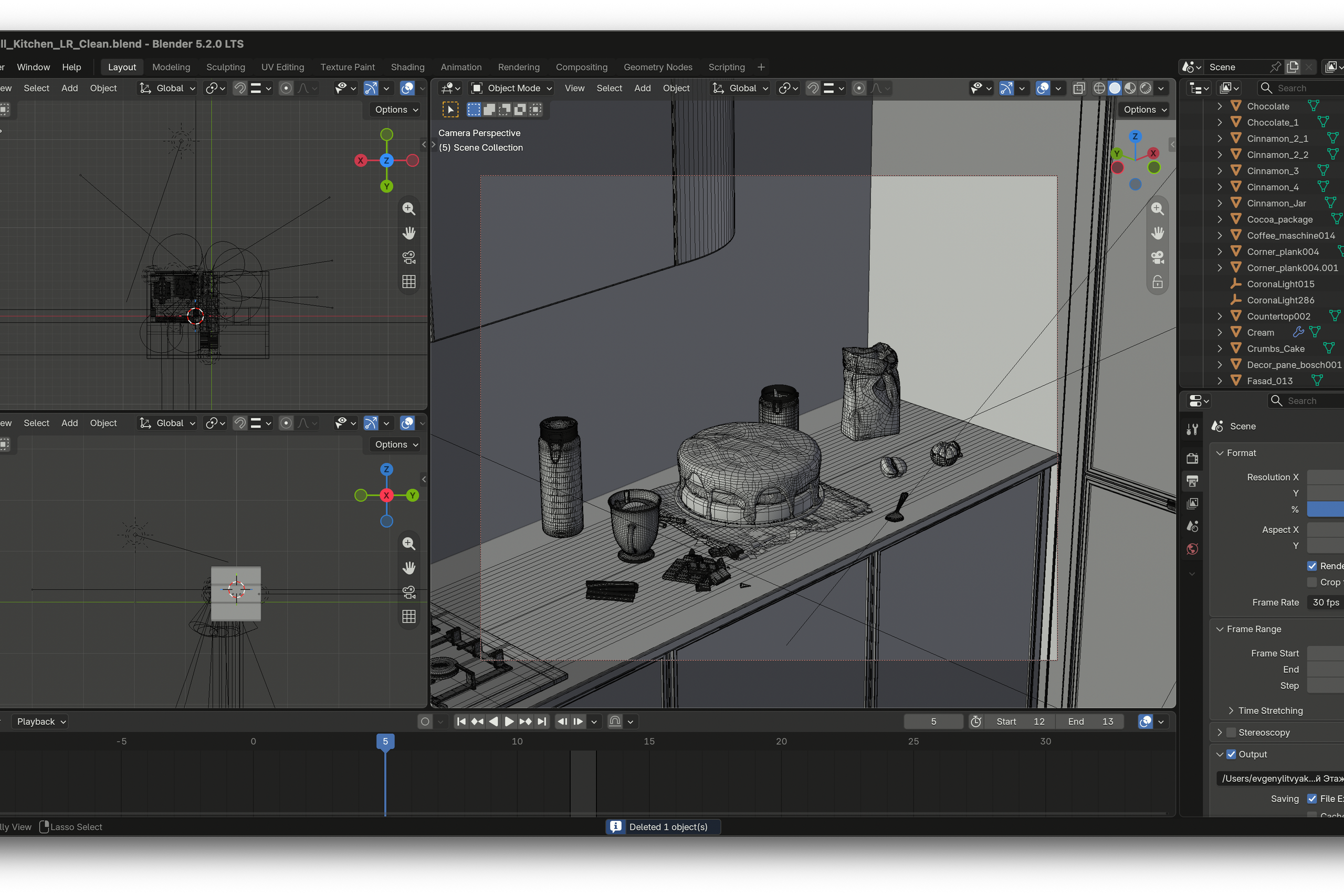This screenshot has height=896, width=1344.
Task: Click resolution percentage slider
Action: click(x=1326, y=509)
